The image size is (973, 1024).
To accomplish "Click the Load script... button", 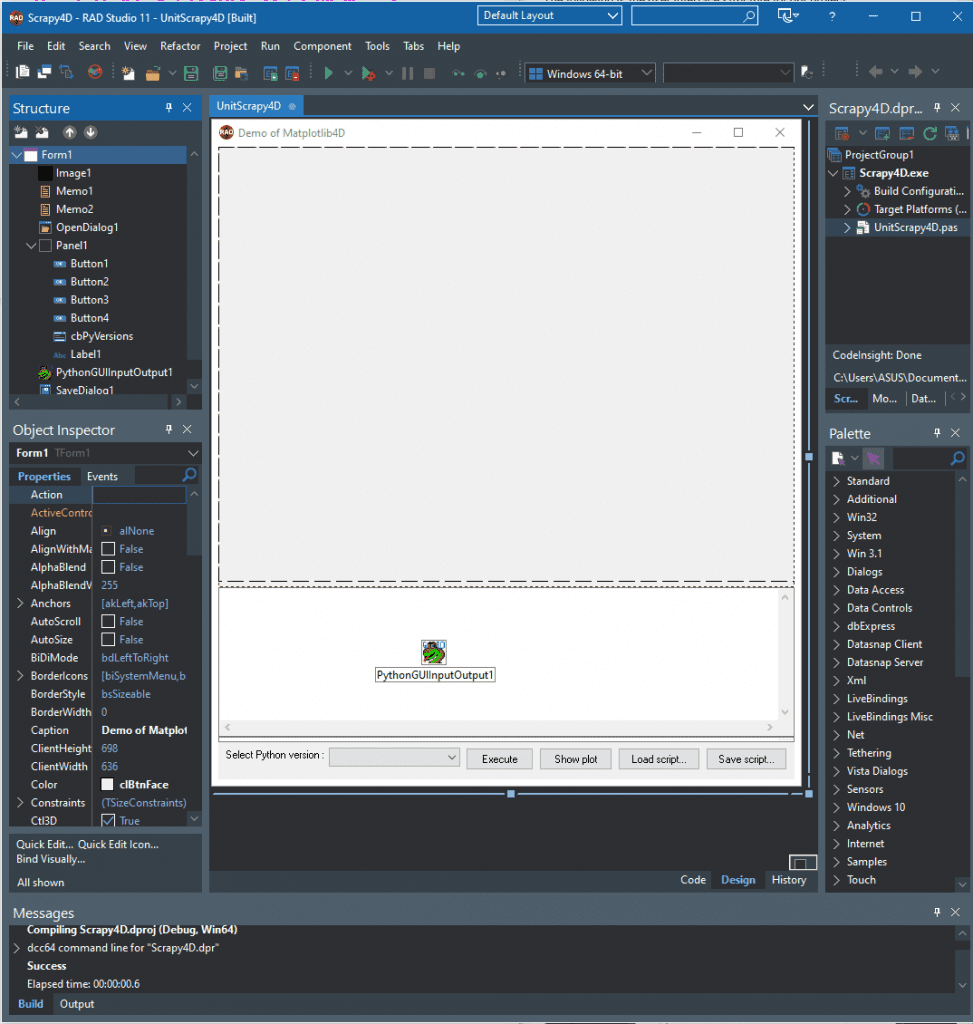I will pos(658,759).
